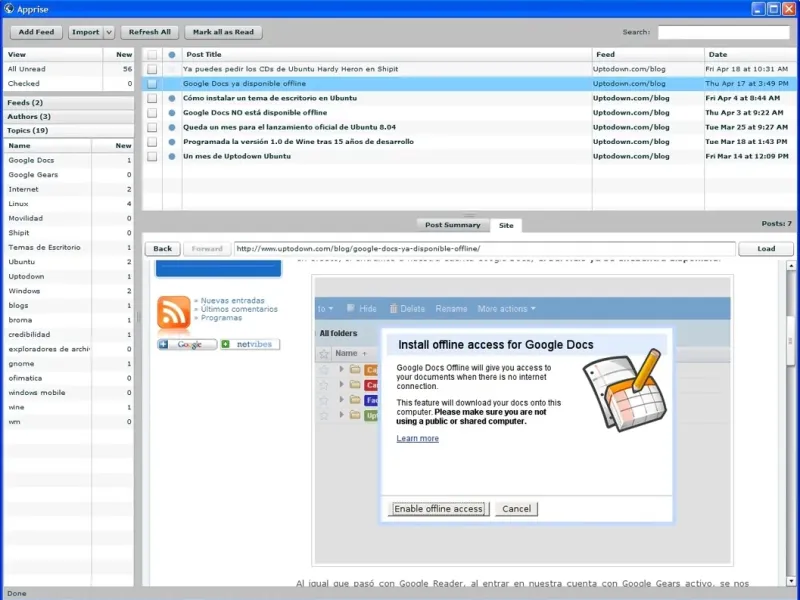Click the View column header
The image size is (800, 600).
pos(53,55)
